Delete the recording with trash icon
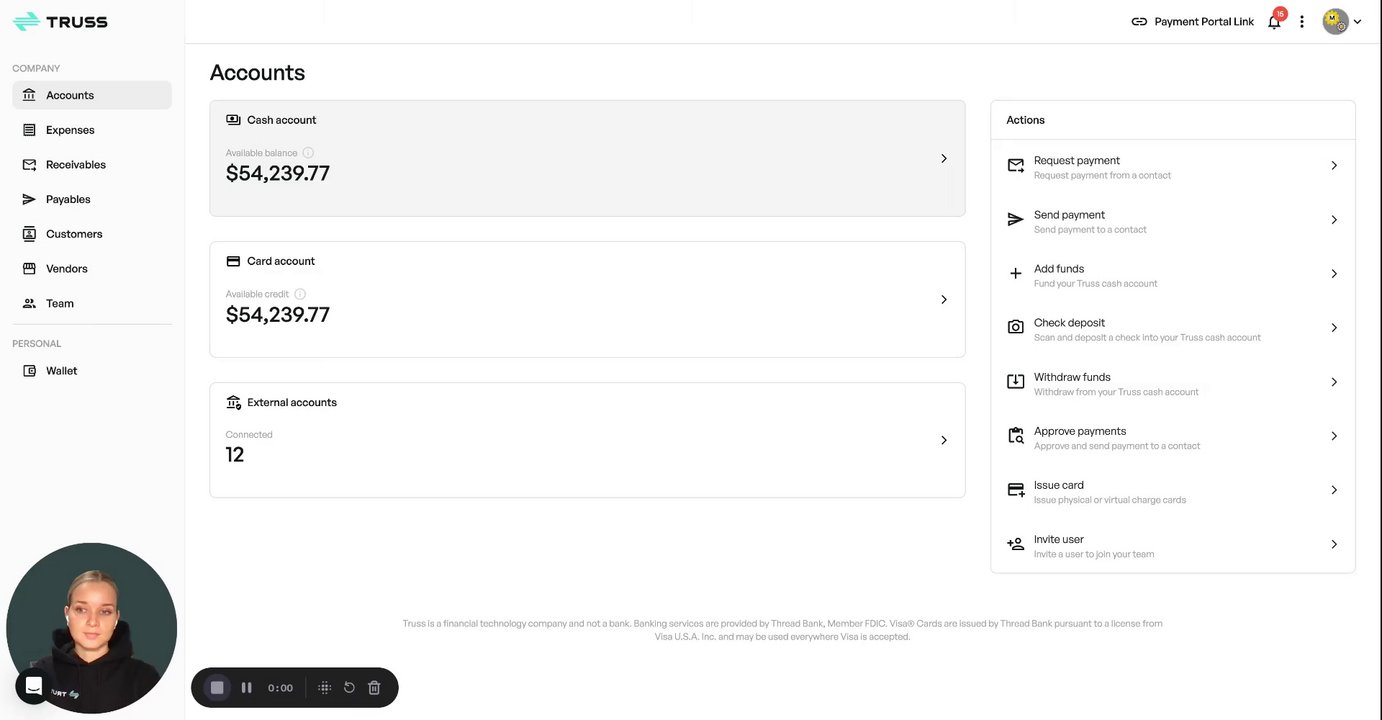 coord(374,688)
